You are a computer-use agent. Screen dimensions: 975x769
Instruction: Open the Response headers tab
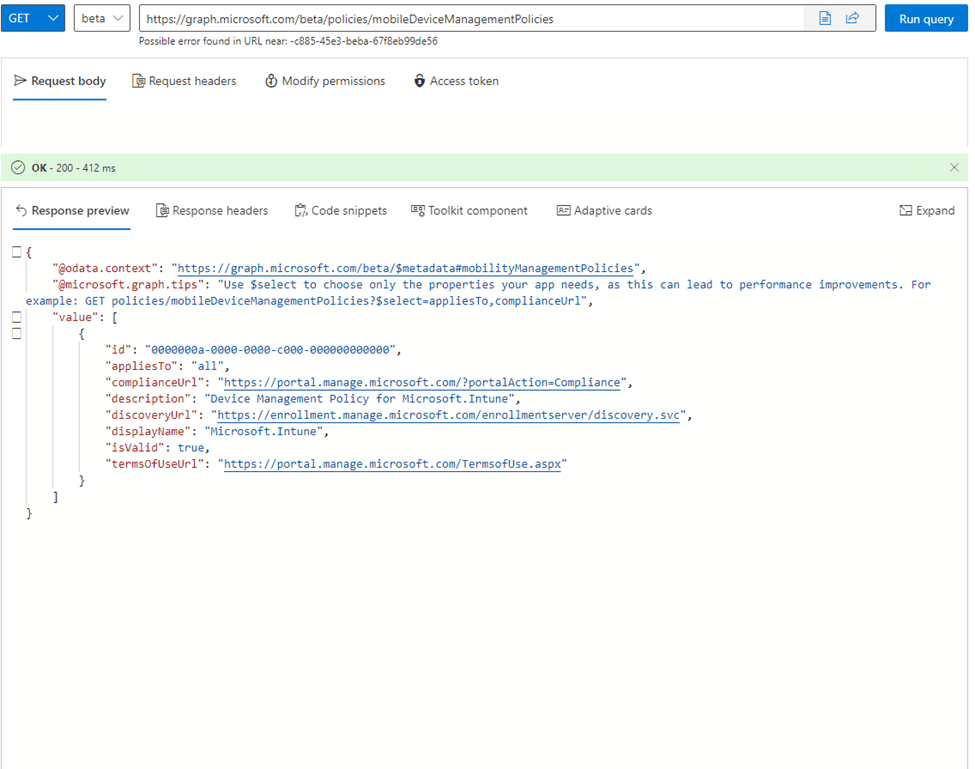tap(212, 211)
